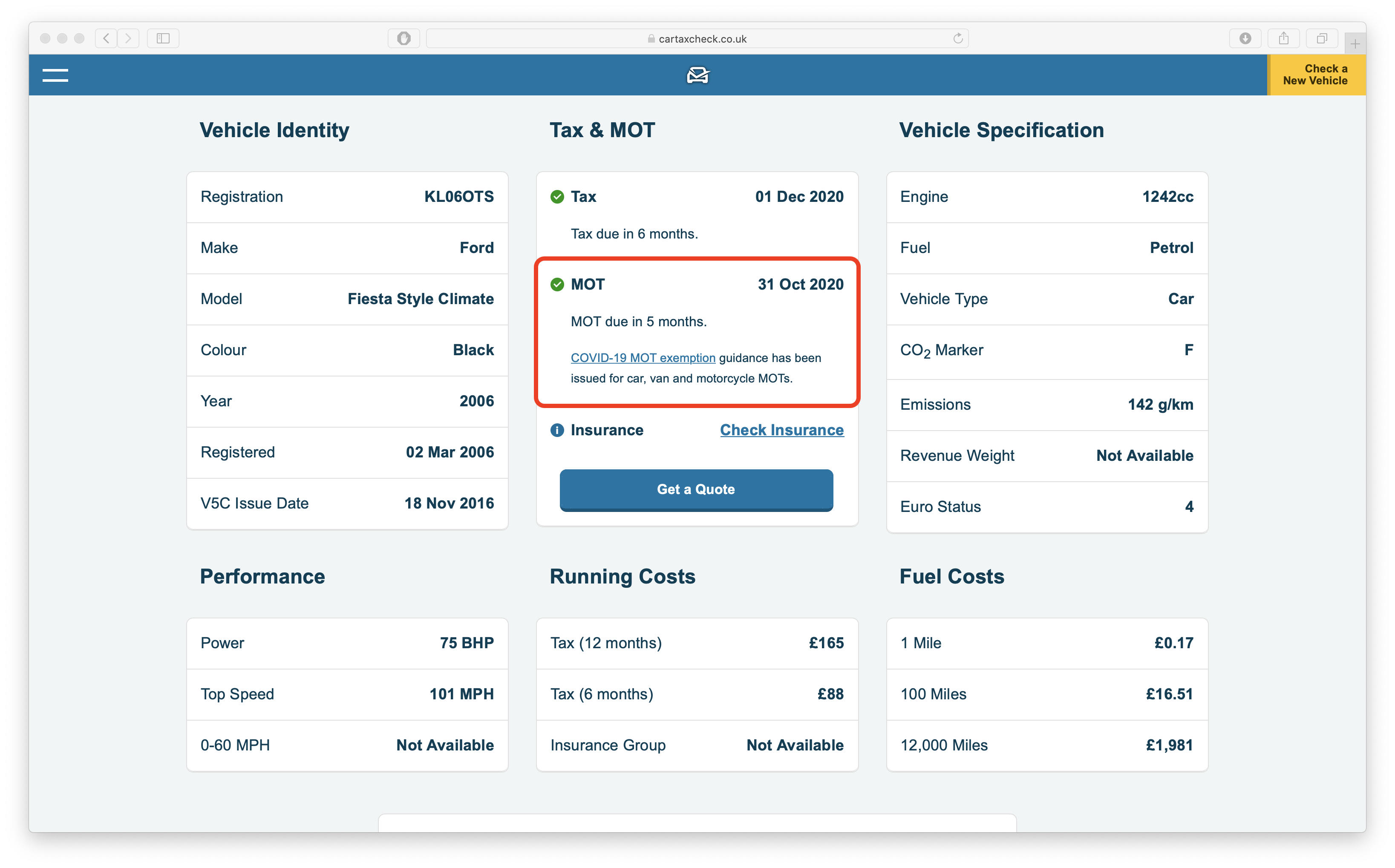Click V5C Issue Date 18 Nov 2016
1395x868 pixels.
pyautogui.click(x=449, y=503)
